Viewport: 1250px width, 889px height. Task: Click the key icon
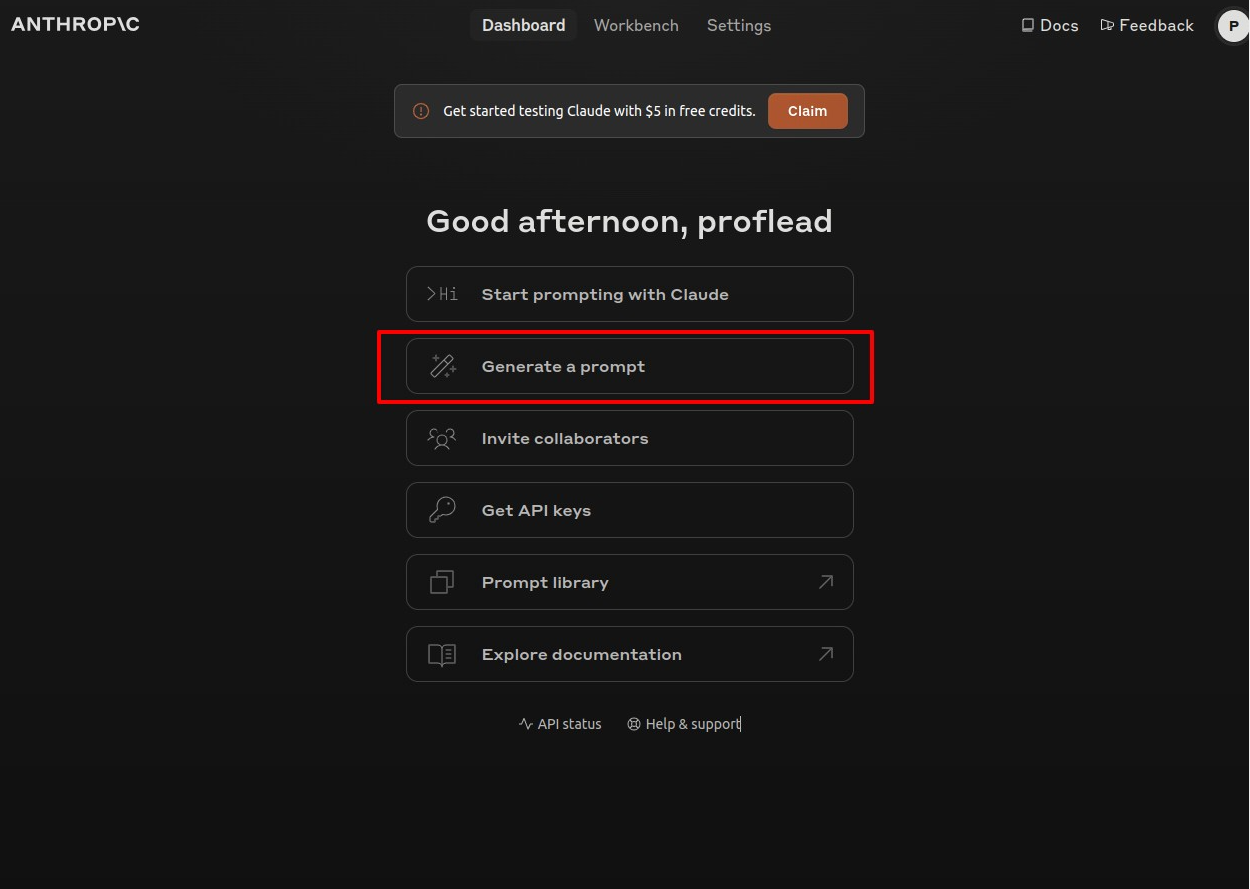[x=442, y=510]
